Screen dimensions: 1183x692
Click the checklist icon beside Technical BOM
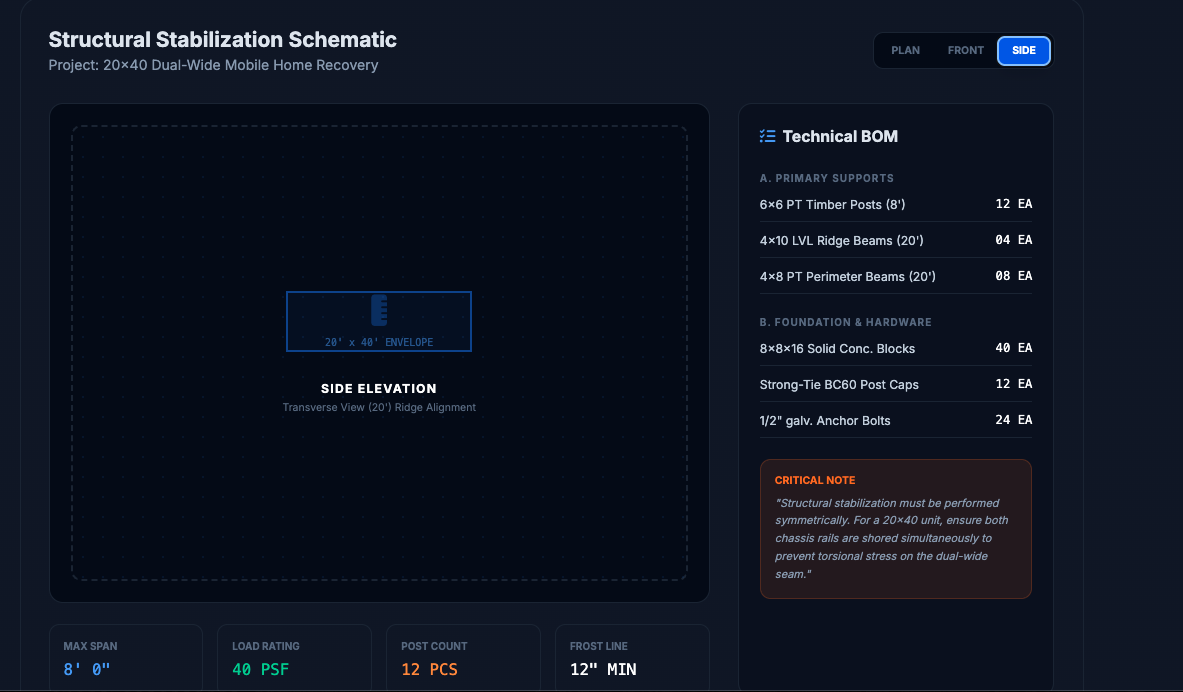click(x=767, y=136)
